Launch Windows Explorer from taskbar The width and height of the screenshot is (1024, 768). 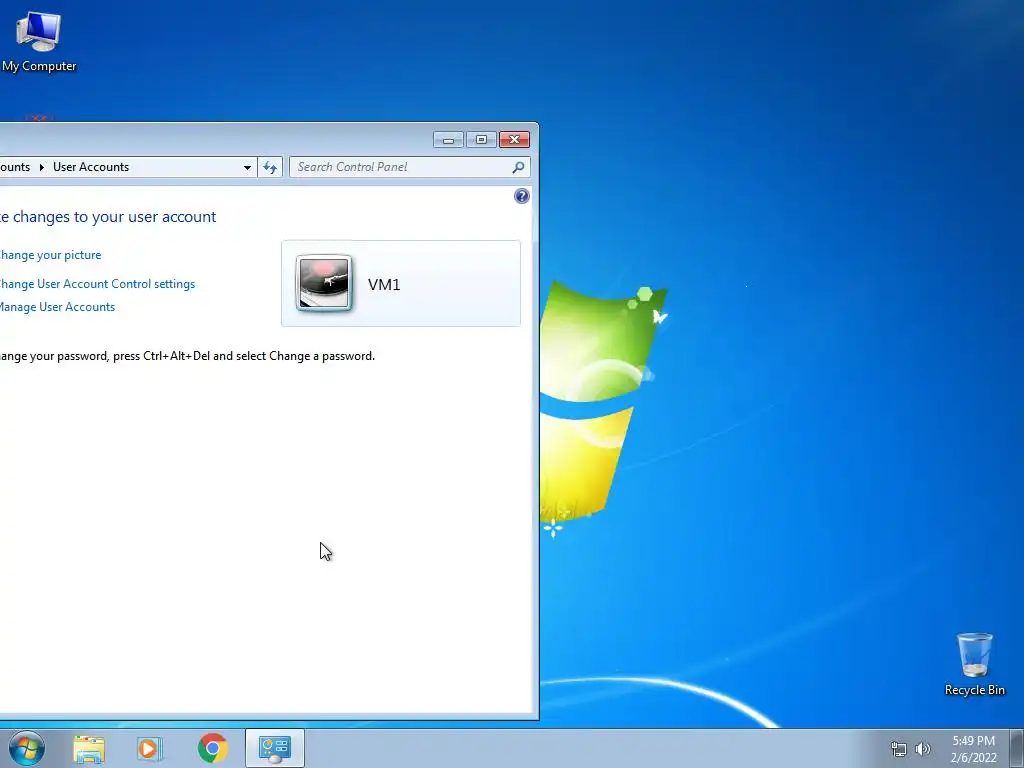tap(89, 748)
